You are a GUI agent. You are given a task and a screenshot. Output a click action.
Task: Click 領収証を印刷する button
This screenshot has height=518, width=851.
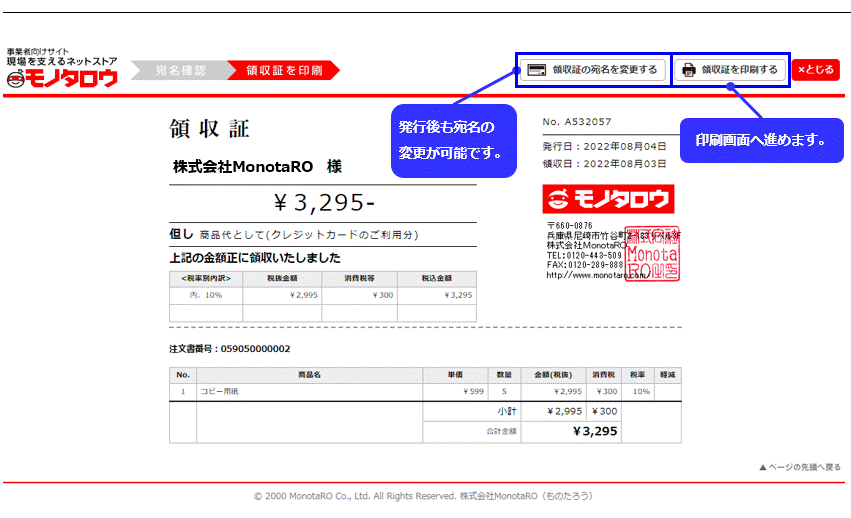pos(730,70)
